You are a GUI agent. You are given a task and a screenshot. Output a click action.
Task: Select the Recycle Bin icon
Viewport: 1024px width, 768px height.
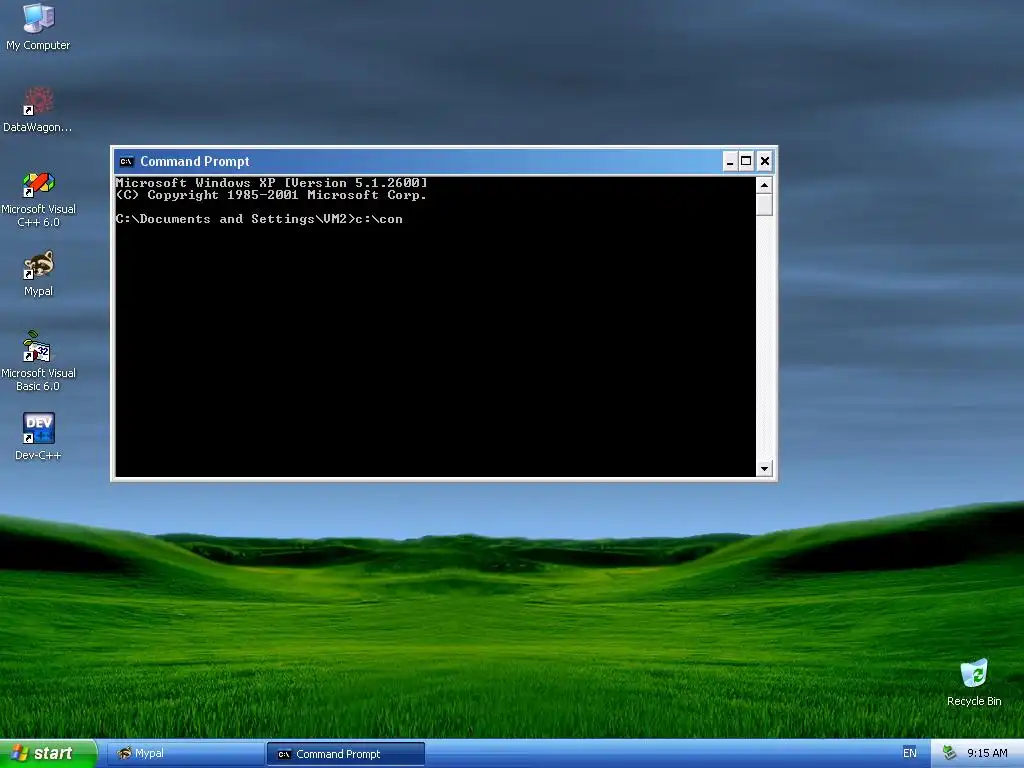tap(974, 682)
